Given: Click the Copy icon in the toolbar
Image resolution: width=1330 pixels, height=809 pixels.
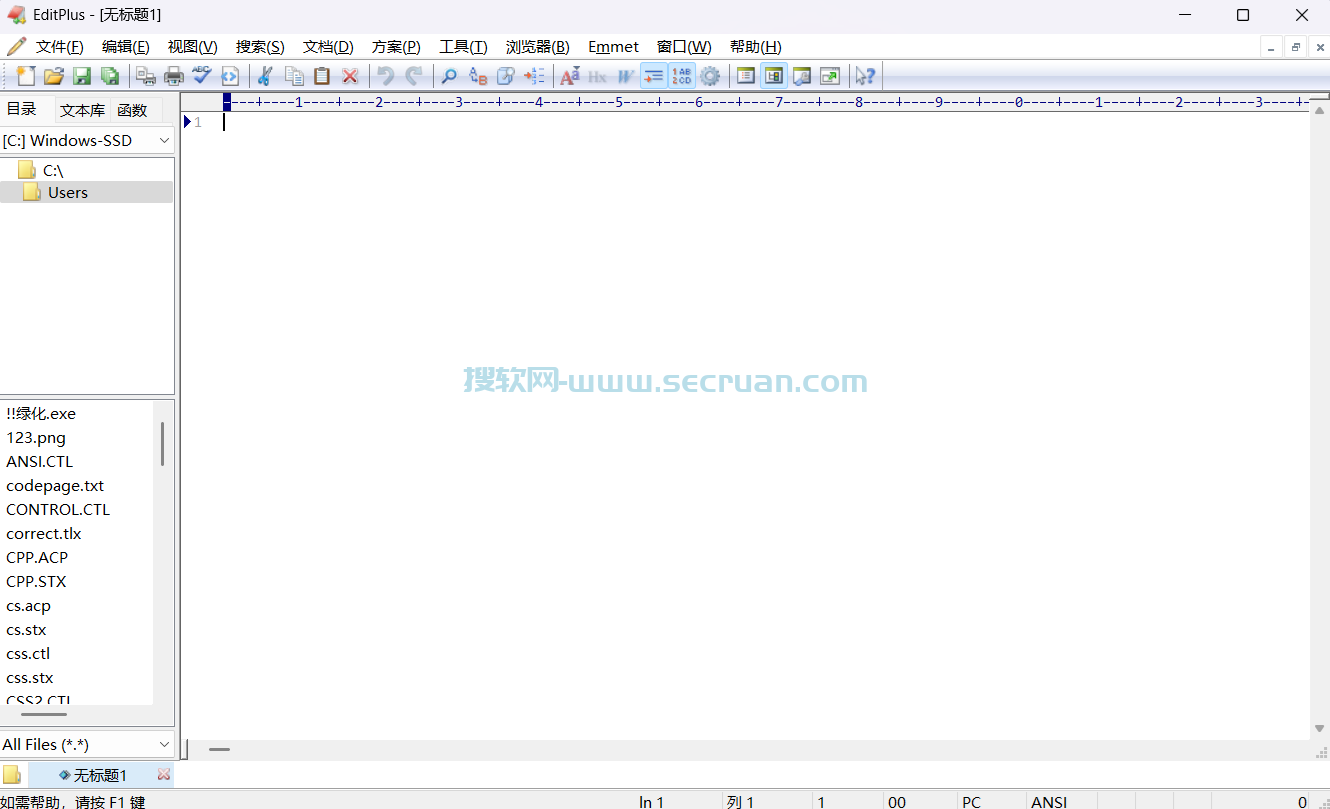Looking at the screenshot, I should pyautogui.click(x=294, y=76).
